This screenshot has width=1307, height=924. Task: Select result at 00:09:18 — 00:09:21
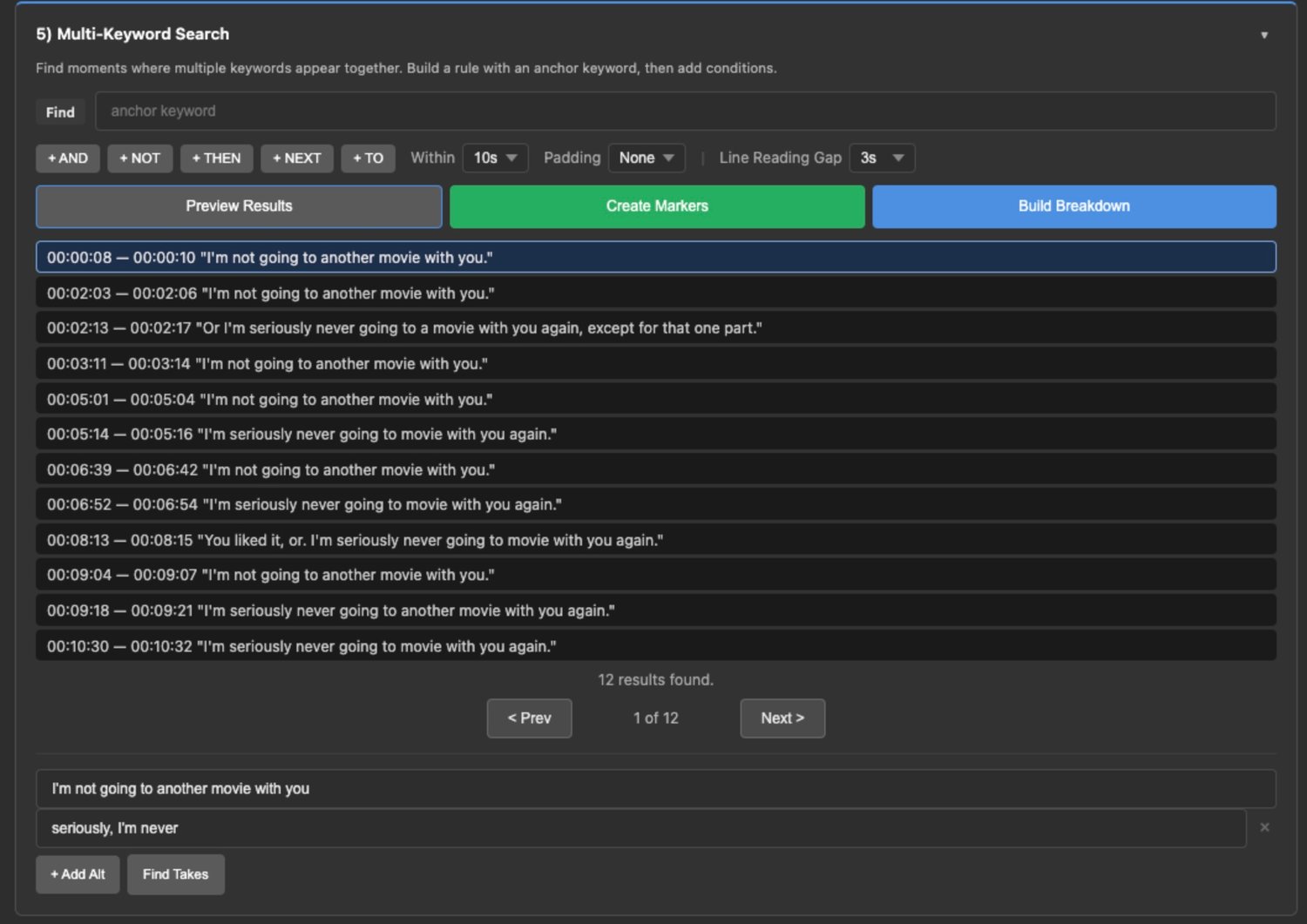coord(656,611)
